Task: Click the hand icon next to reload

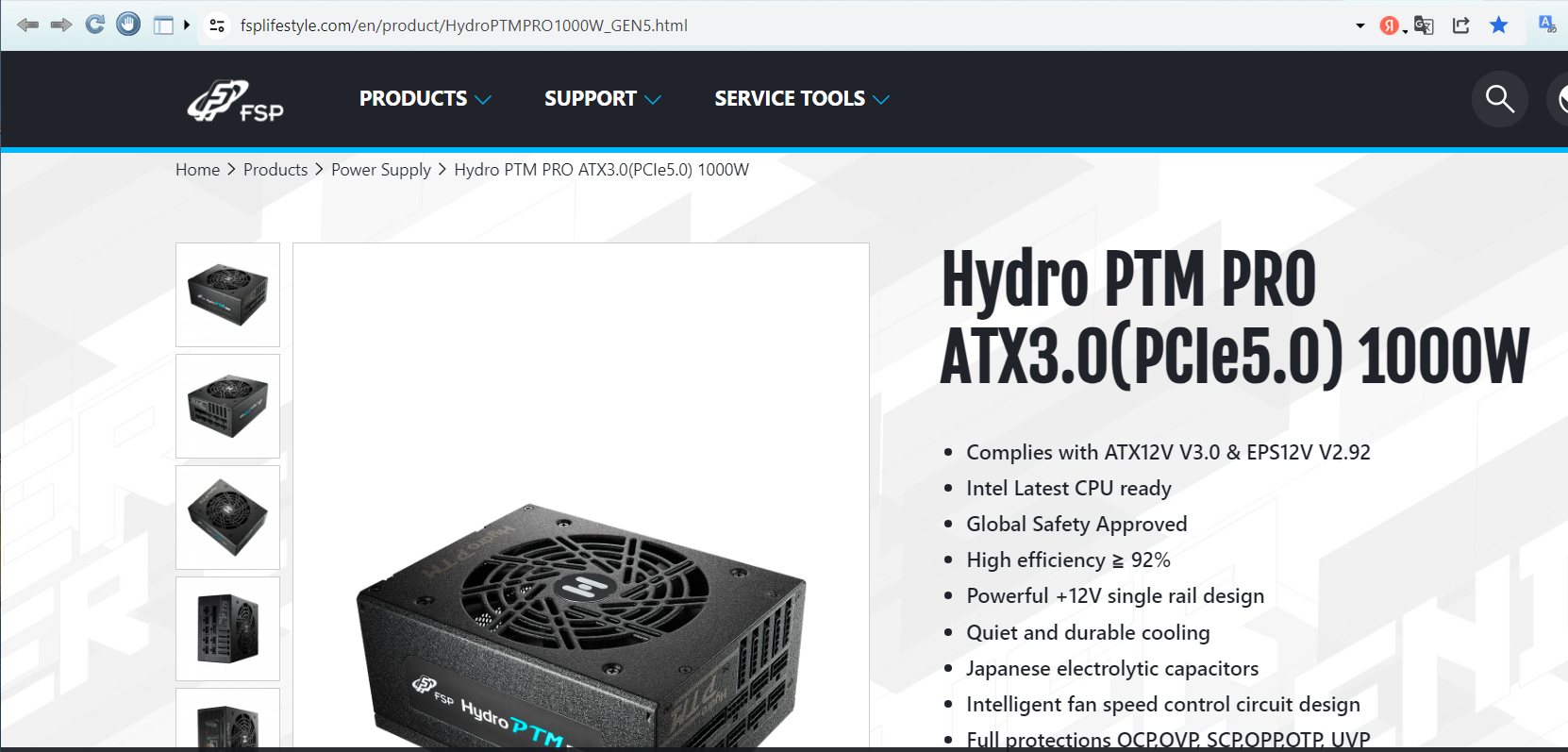Action: [x=128, y=25]
